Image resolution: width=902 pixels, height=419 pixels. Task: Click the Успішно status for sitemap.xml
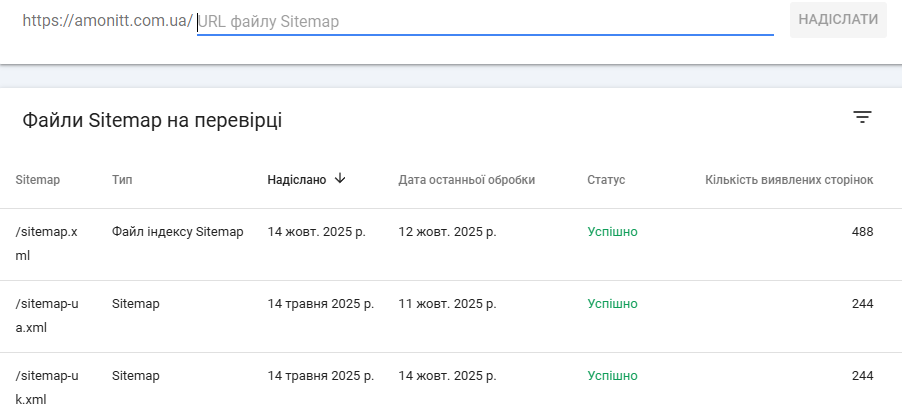tap(612, 232)
